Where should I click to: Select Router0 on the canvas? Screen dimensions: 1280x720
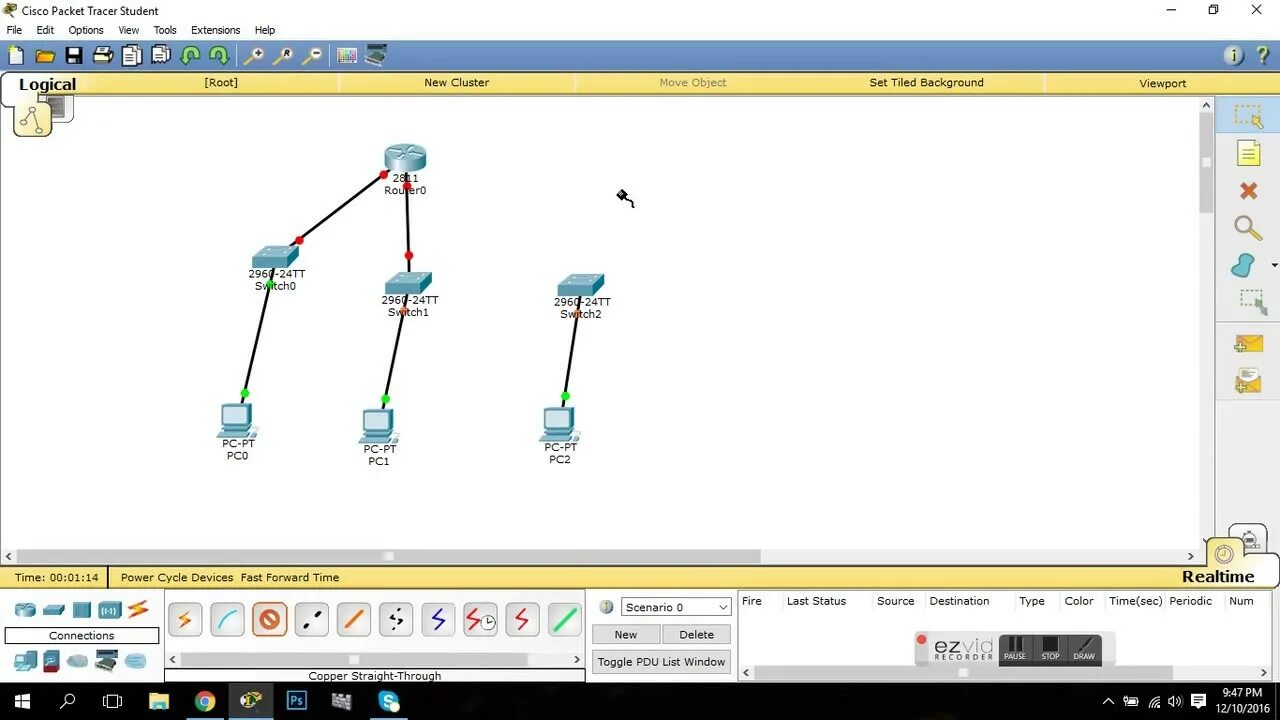coord(405,158)
